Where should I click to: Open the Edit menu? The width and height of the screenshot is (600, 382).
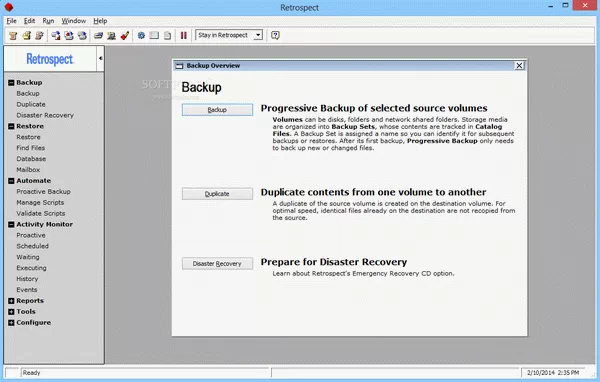click(x=29, y=21)
